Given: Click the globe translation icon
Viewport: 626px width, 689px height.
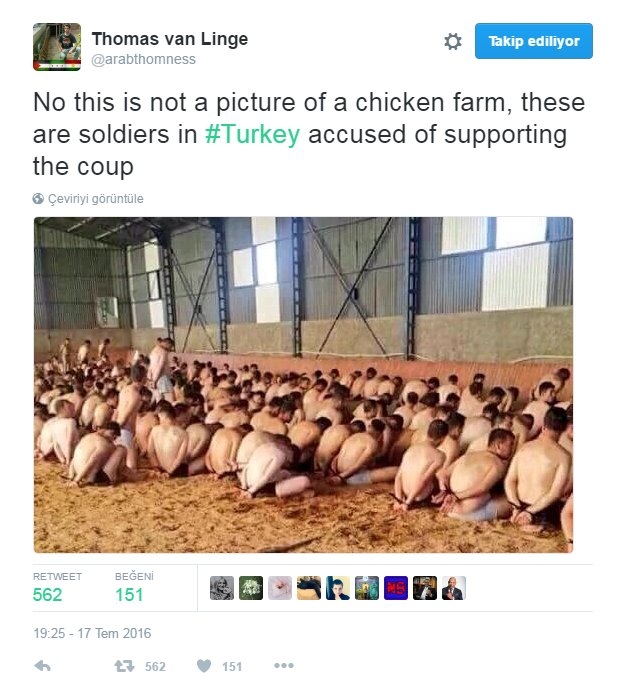Looking at the screenshot, I should tap(38, 199).
